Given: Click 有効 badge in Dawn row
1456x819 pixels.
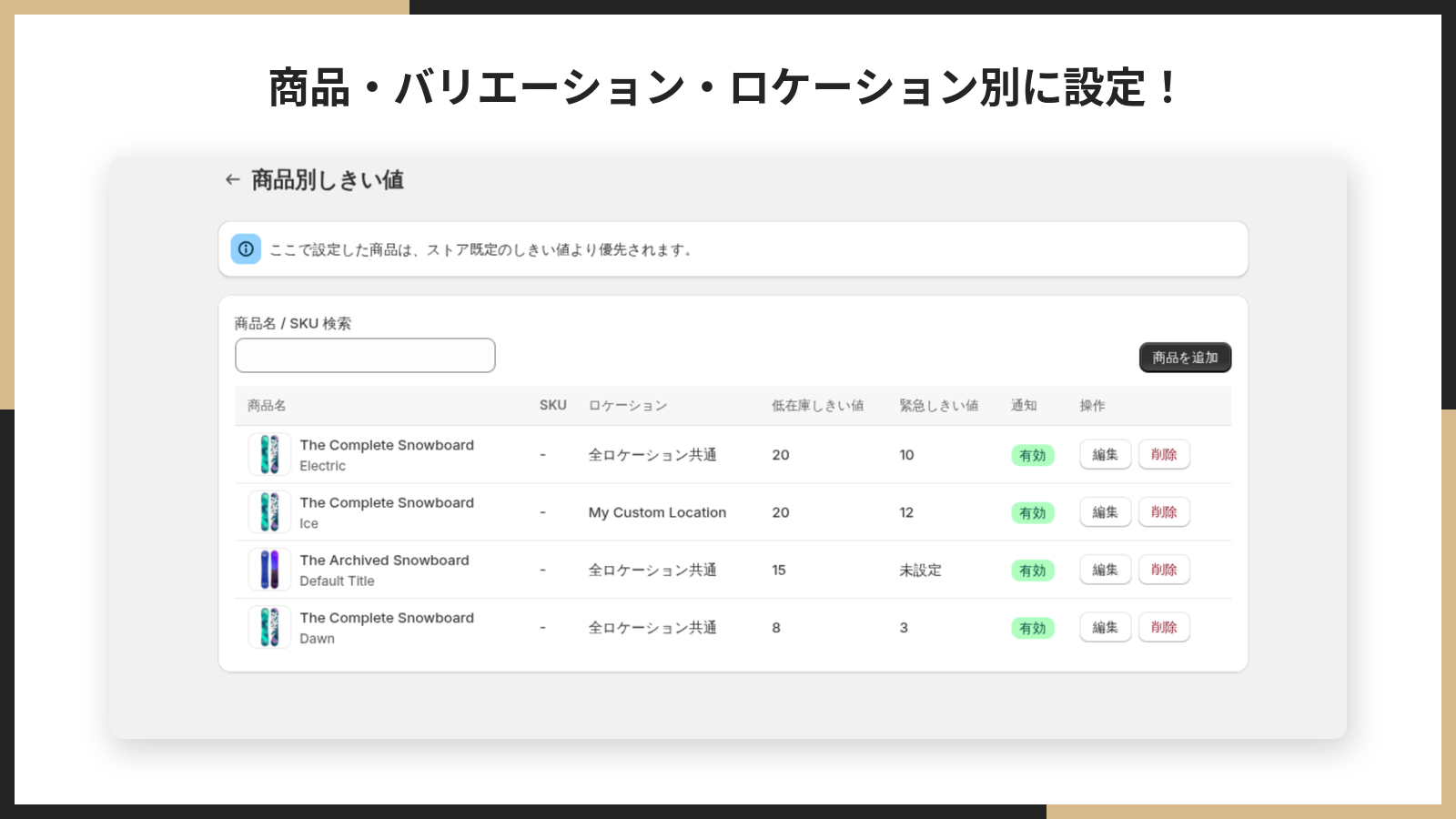Looking at the screenshot, I should (x=1033, y=628).
